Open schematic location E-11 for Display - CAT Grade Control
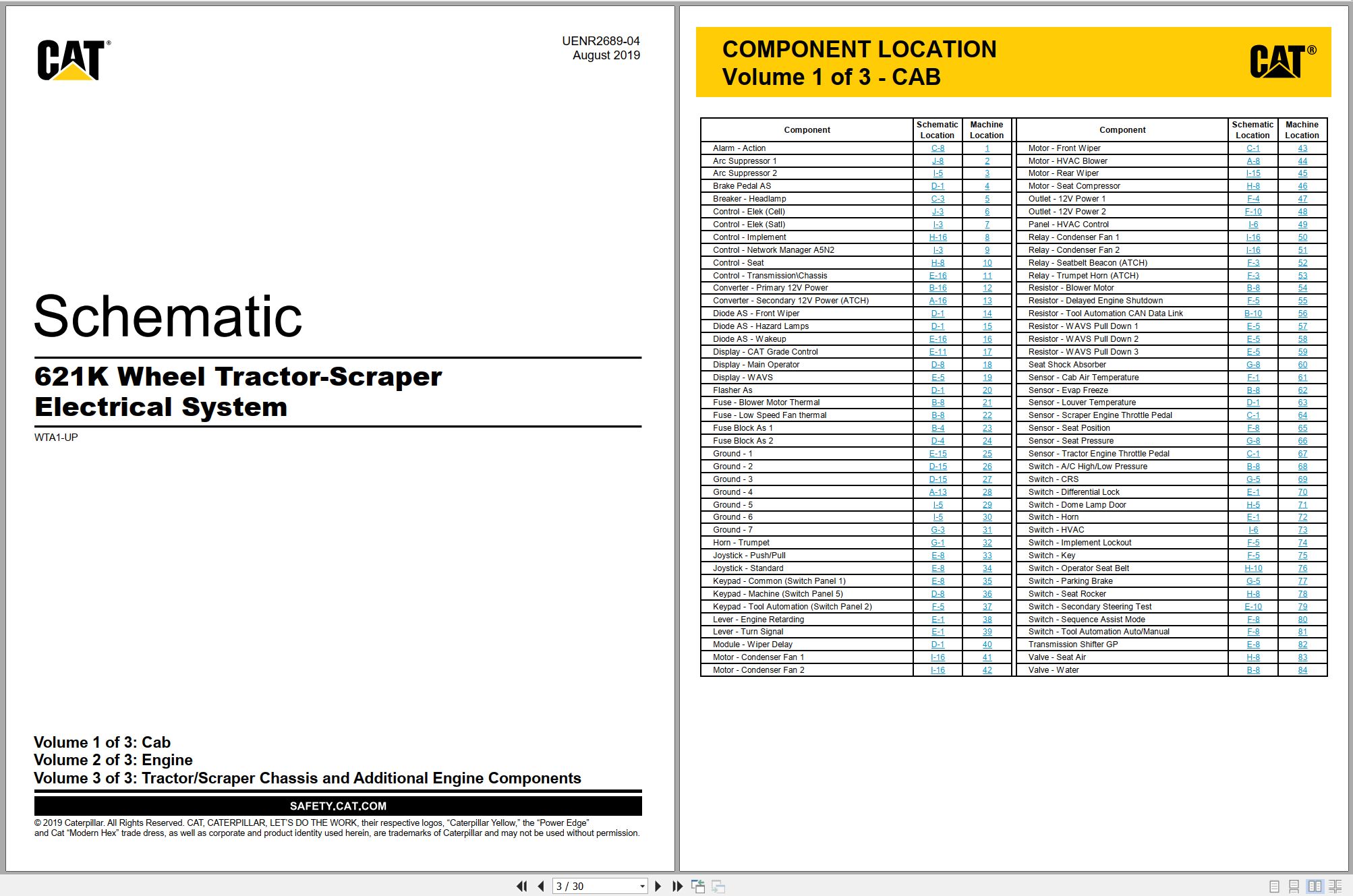The height and width of the screenshot is (896, 1353). pos(938,352)
